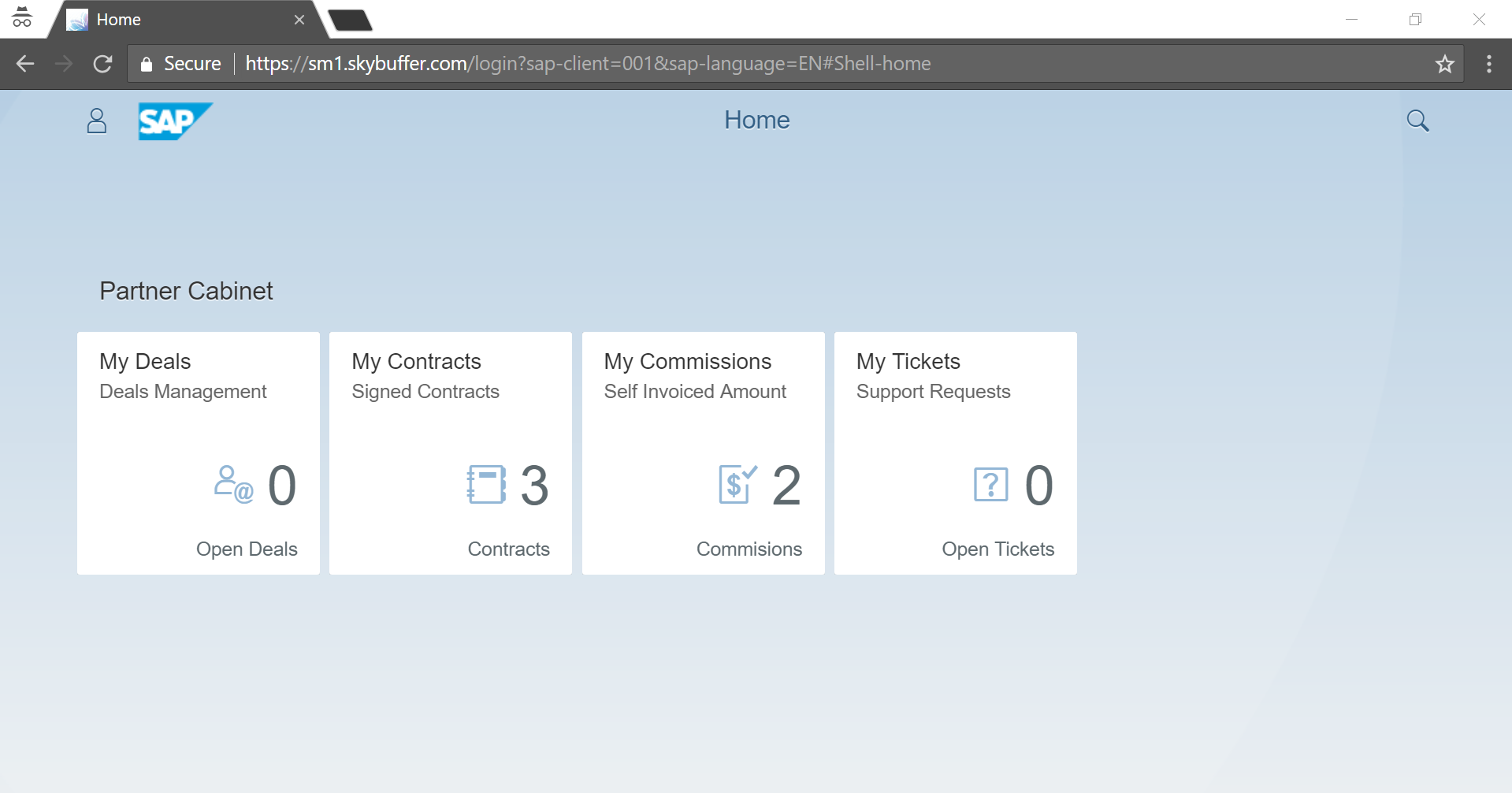Click the Open Tickets question mark icon

(990, 484)
